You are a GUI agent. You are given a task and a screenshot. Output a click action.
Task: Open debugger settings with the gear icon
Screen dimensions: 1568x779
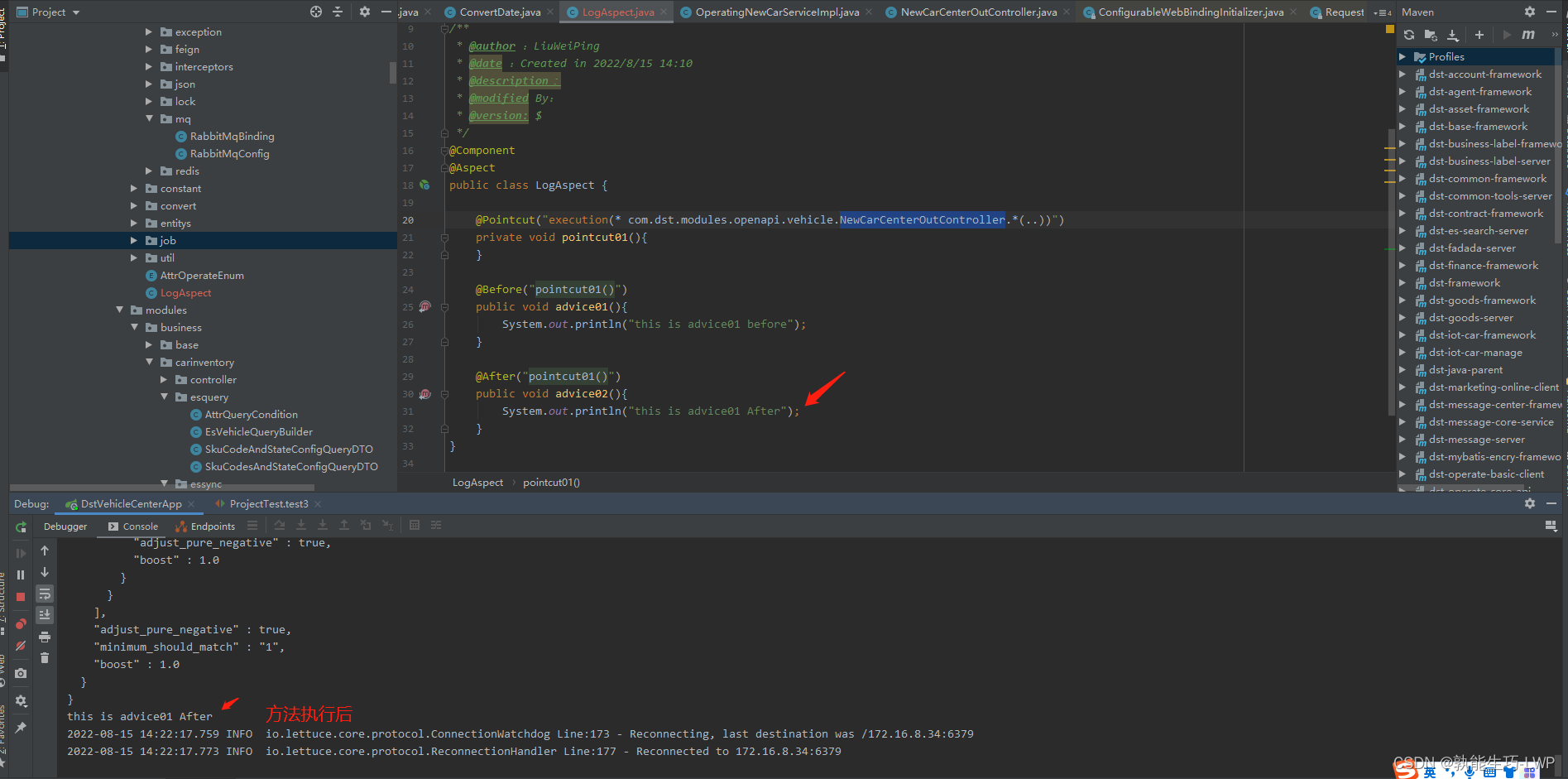[x=21, y=701]
